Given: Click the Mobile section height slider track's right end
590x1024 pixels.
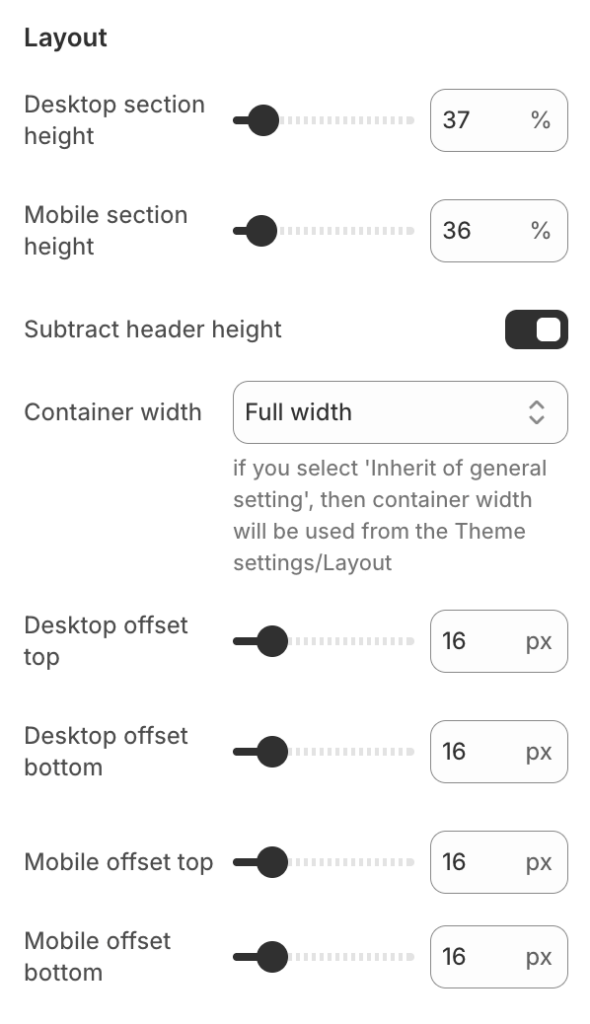Looking at the screenshot, I should (411, 231).
